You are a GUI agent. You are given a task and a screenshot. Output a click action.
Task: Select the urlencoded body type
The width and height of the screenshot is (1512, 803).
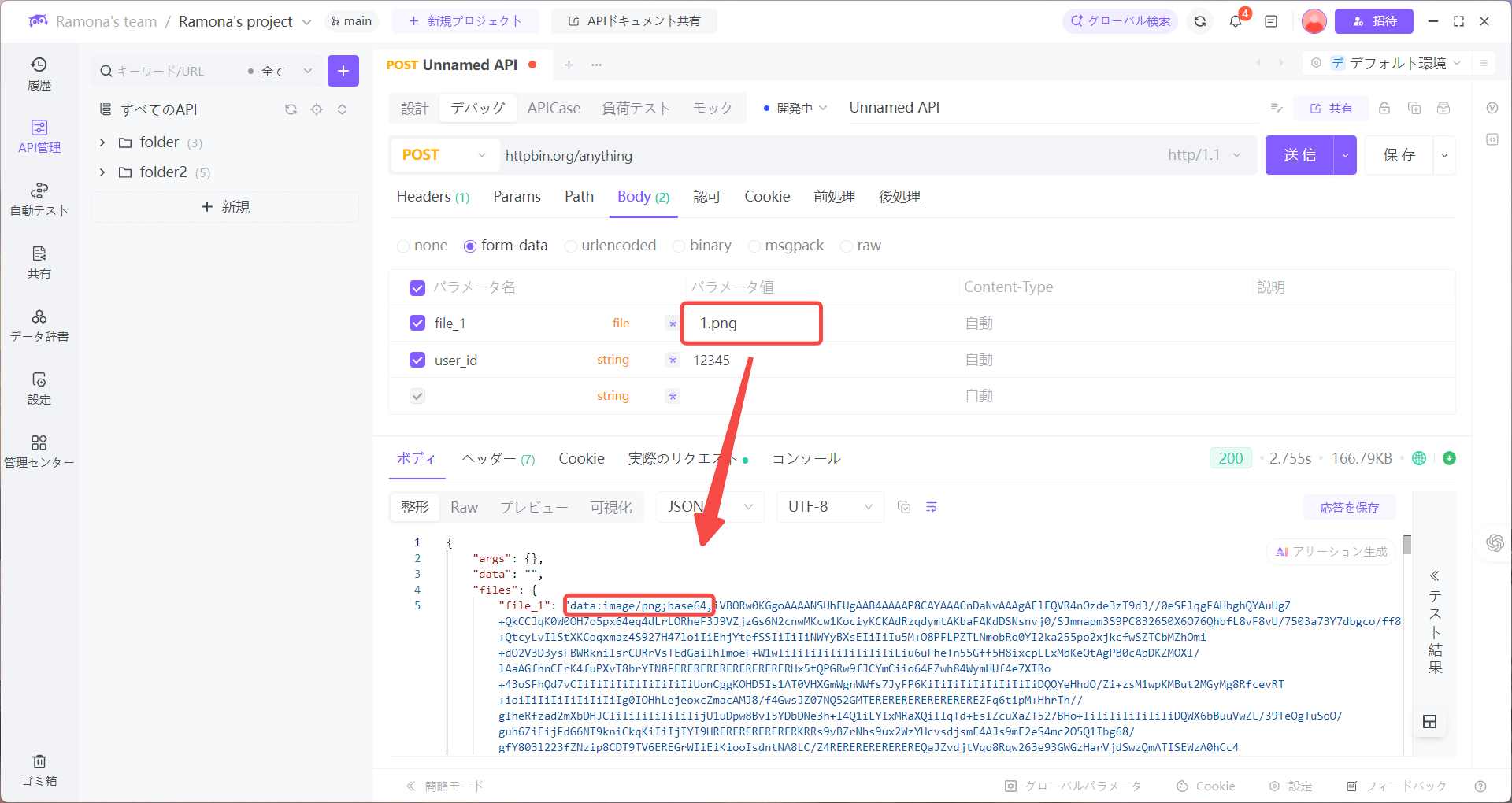[x=610, y=246]
